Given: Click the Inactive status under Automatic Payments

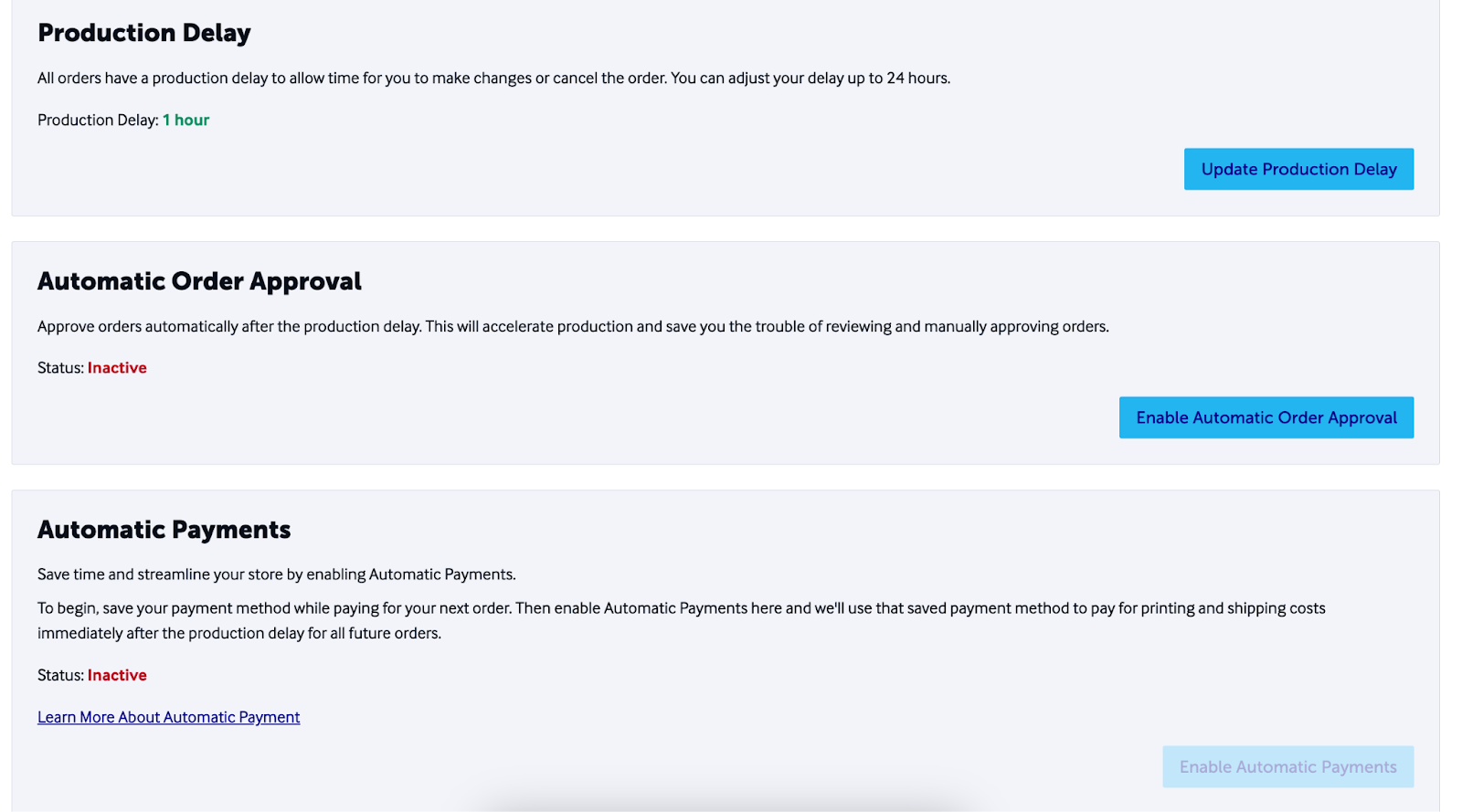Looking at the screenshot, I should coord(117,675).
